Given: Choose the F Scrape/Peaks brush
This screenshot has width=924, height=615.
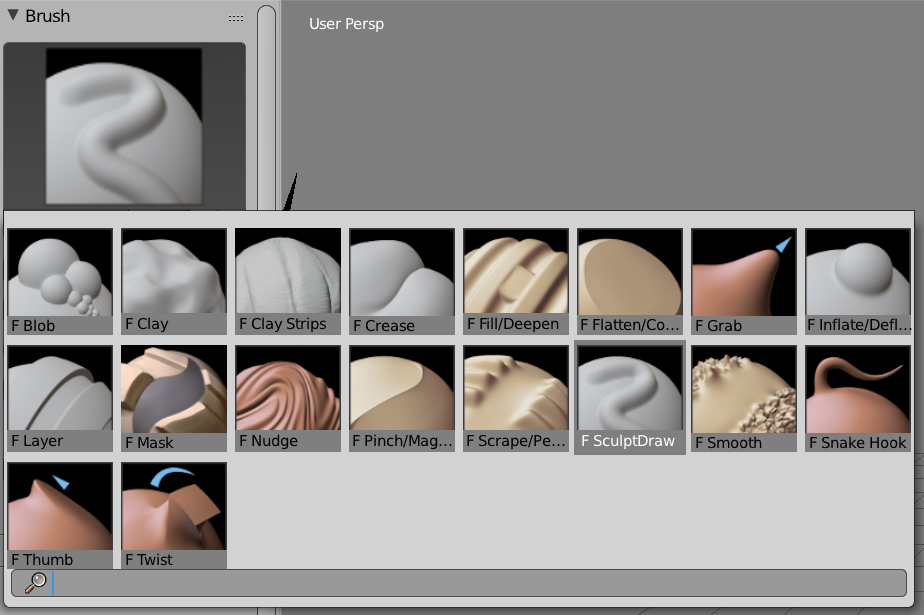Looking at the screenshot, I should 515,397.
